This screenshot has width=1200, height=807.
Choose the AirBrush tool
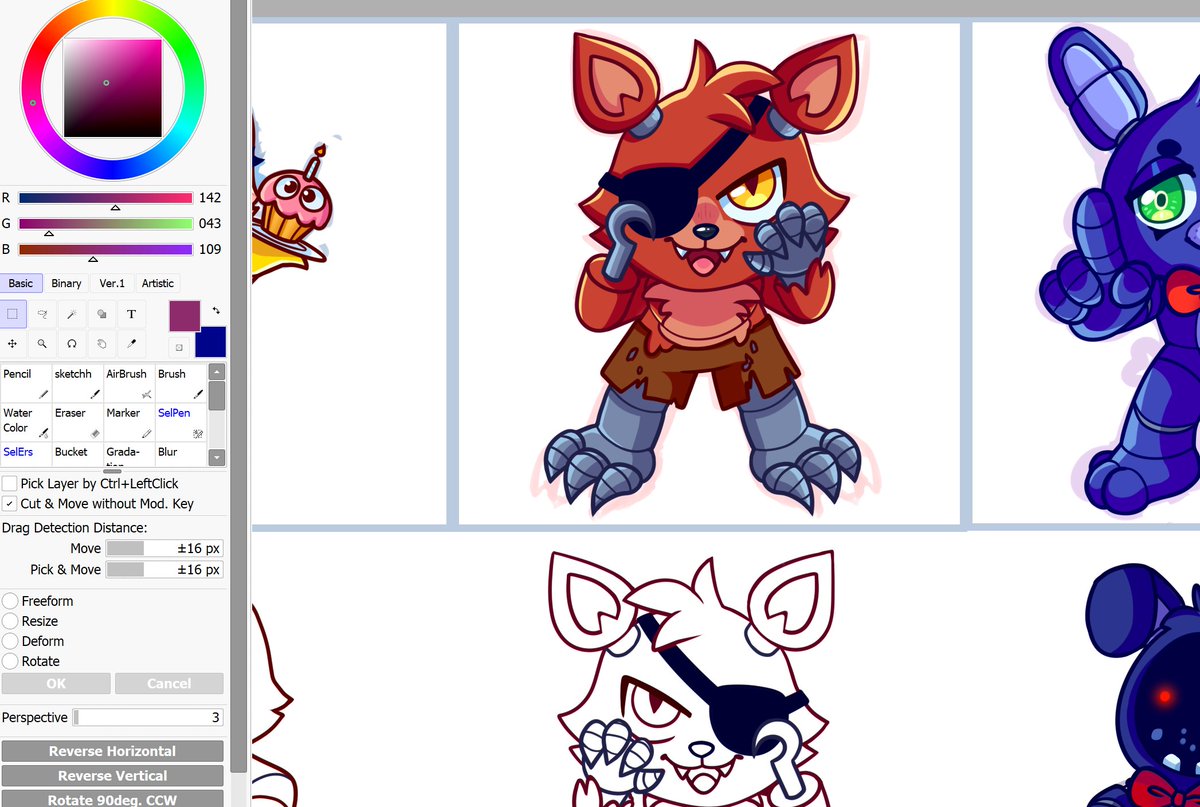130,383
